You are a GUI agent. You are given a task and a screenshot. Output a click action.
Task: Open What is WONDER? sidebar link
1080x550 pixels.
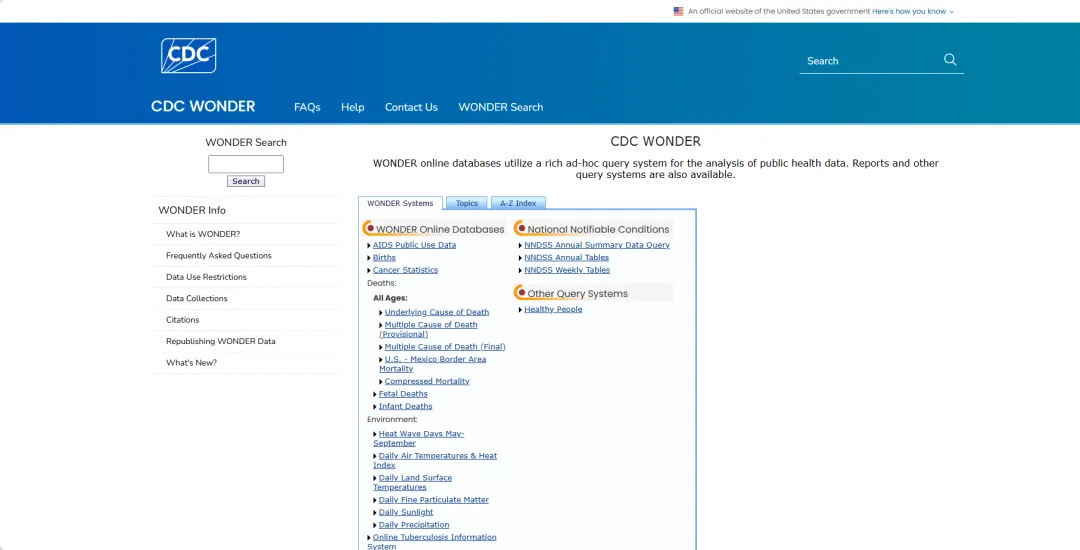click(203, 234)
